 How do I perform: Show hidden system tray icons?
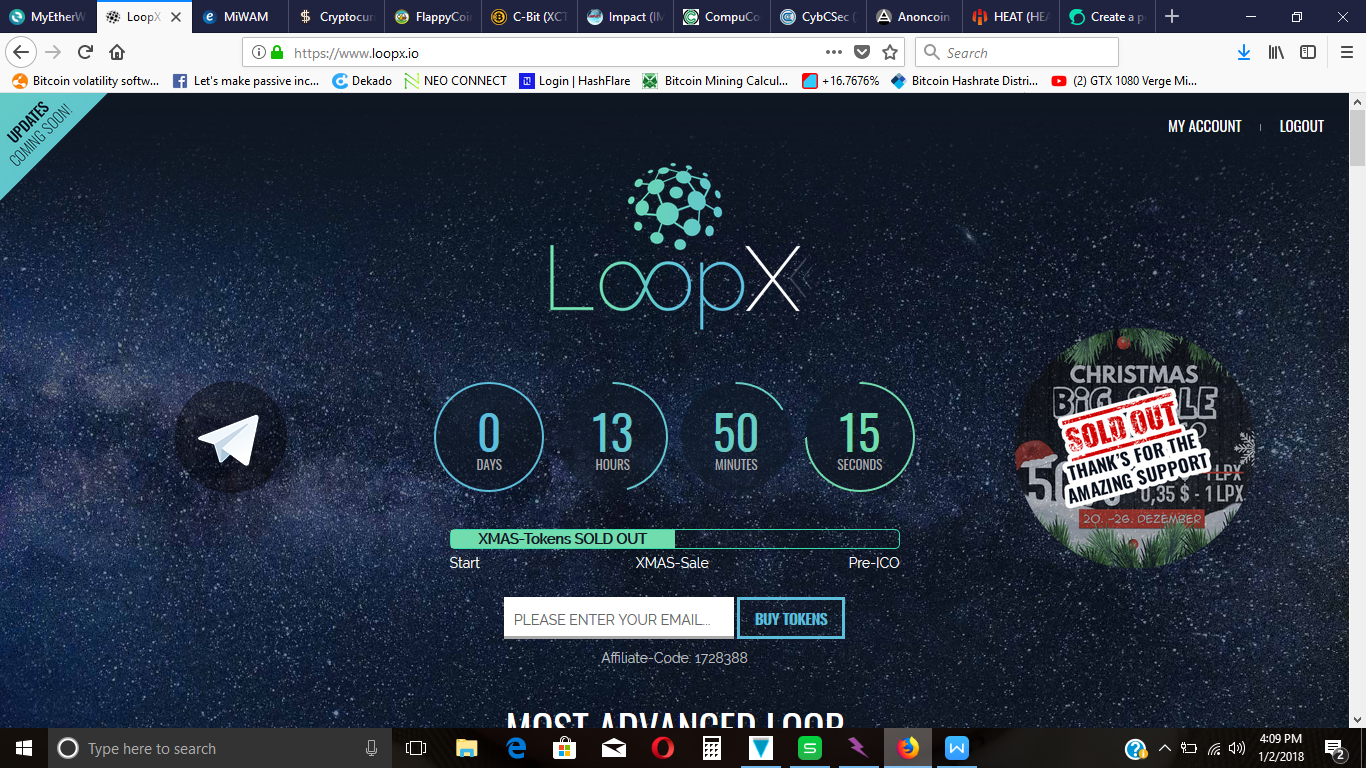(1165, 748)
